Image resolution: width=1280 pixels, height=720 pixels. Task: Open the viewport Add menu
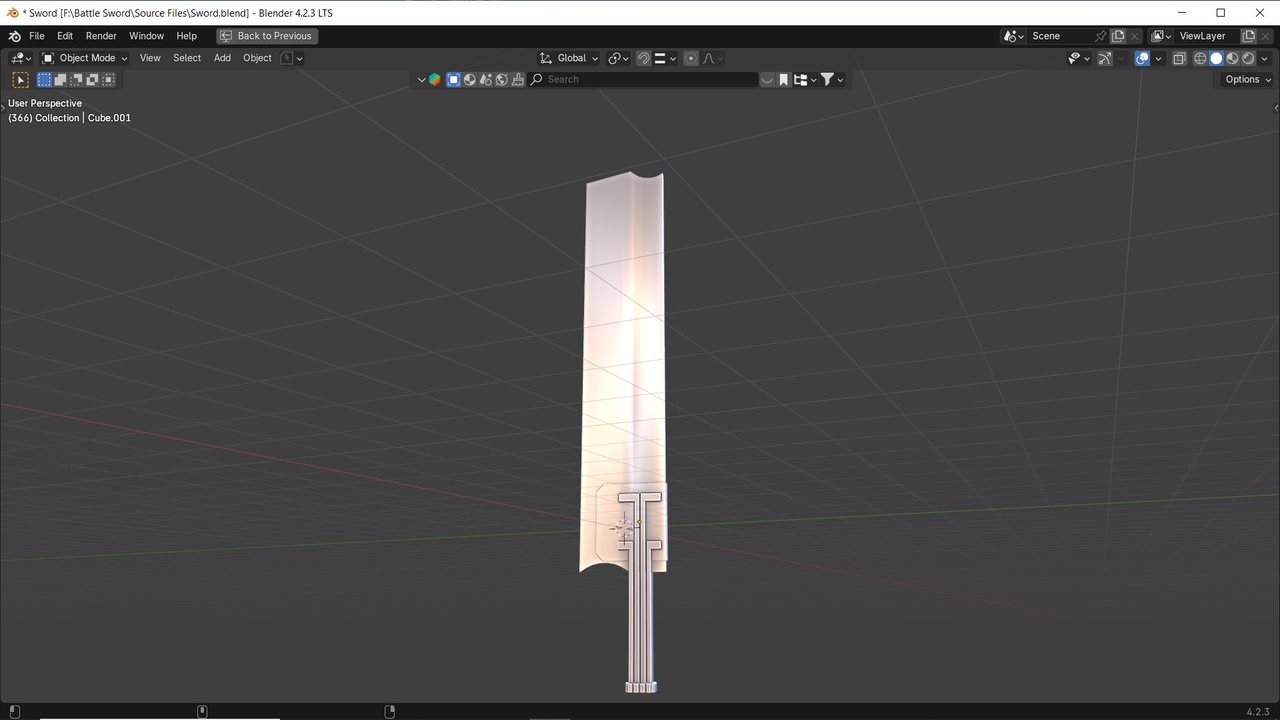(x=222, y=58)
